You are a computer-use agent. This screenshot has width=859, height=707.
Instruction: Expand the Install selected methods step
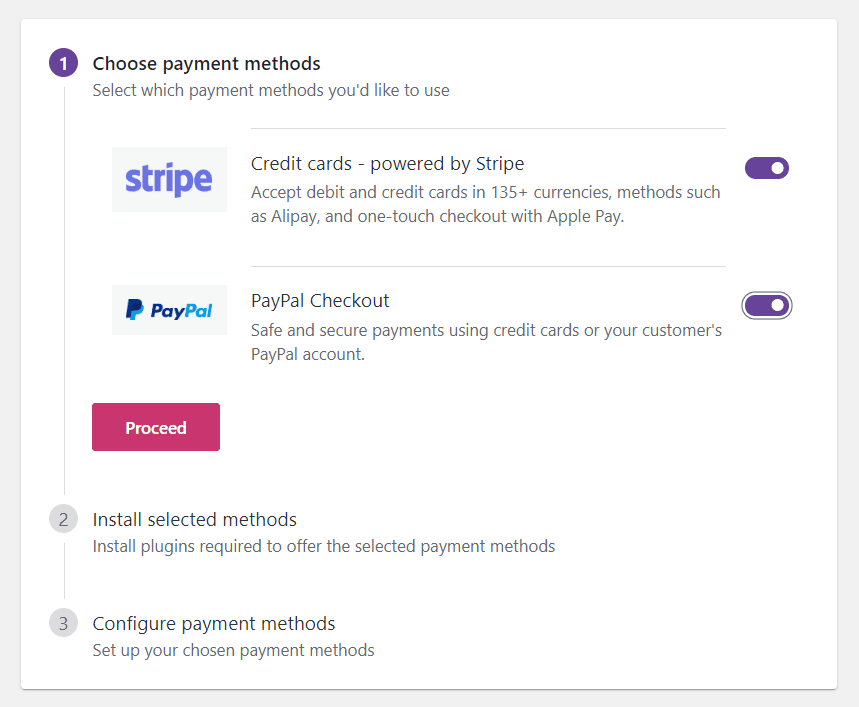tap(194, 519)
